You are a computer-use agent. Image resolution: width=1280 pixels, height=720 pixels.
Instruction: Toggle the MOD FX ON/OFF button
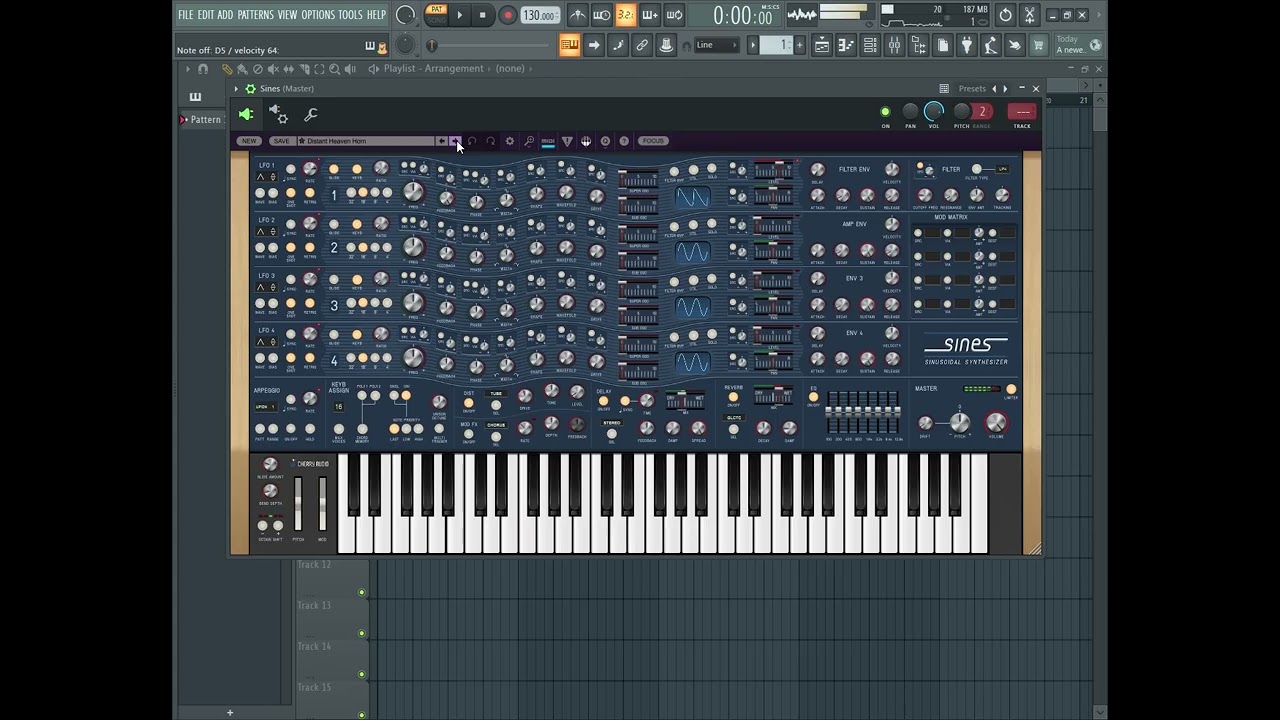click(x=469, y=435)
